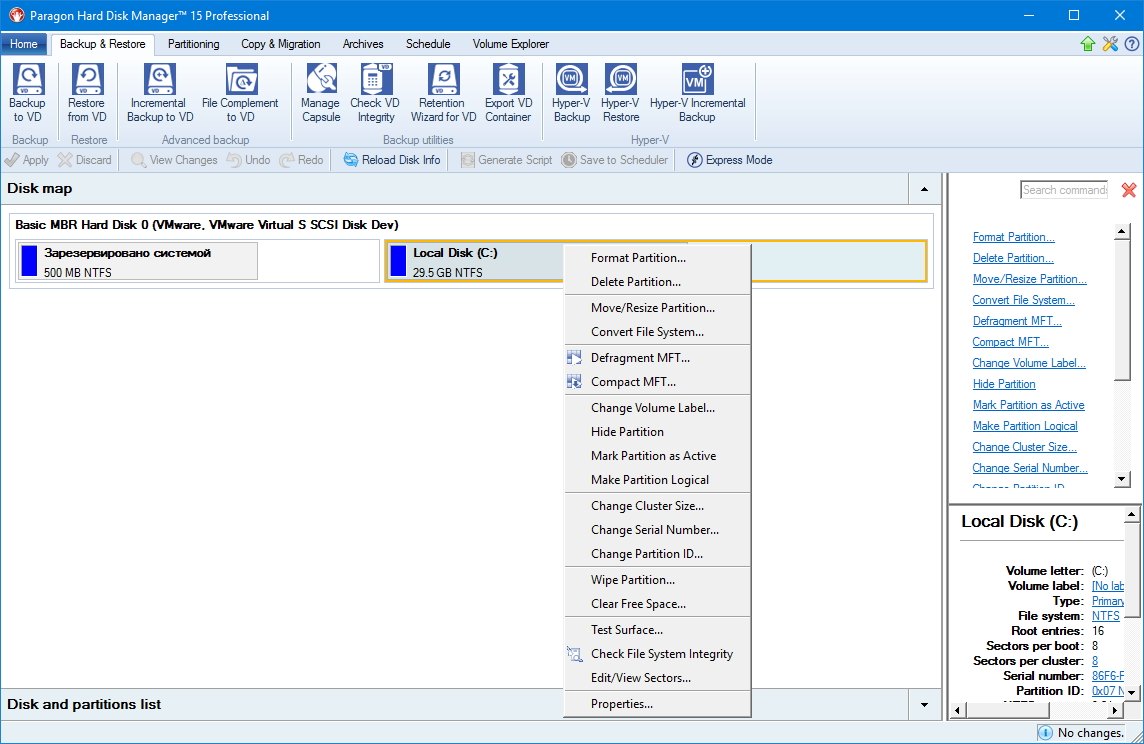Viewport: 1144px width, 744px height.
Task: Choose Format Partition from context menu
Action: click(x=638, y=258)
